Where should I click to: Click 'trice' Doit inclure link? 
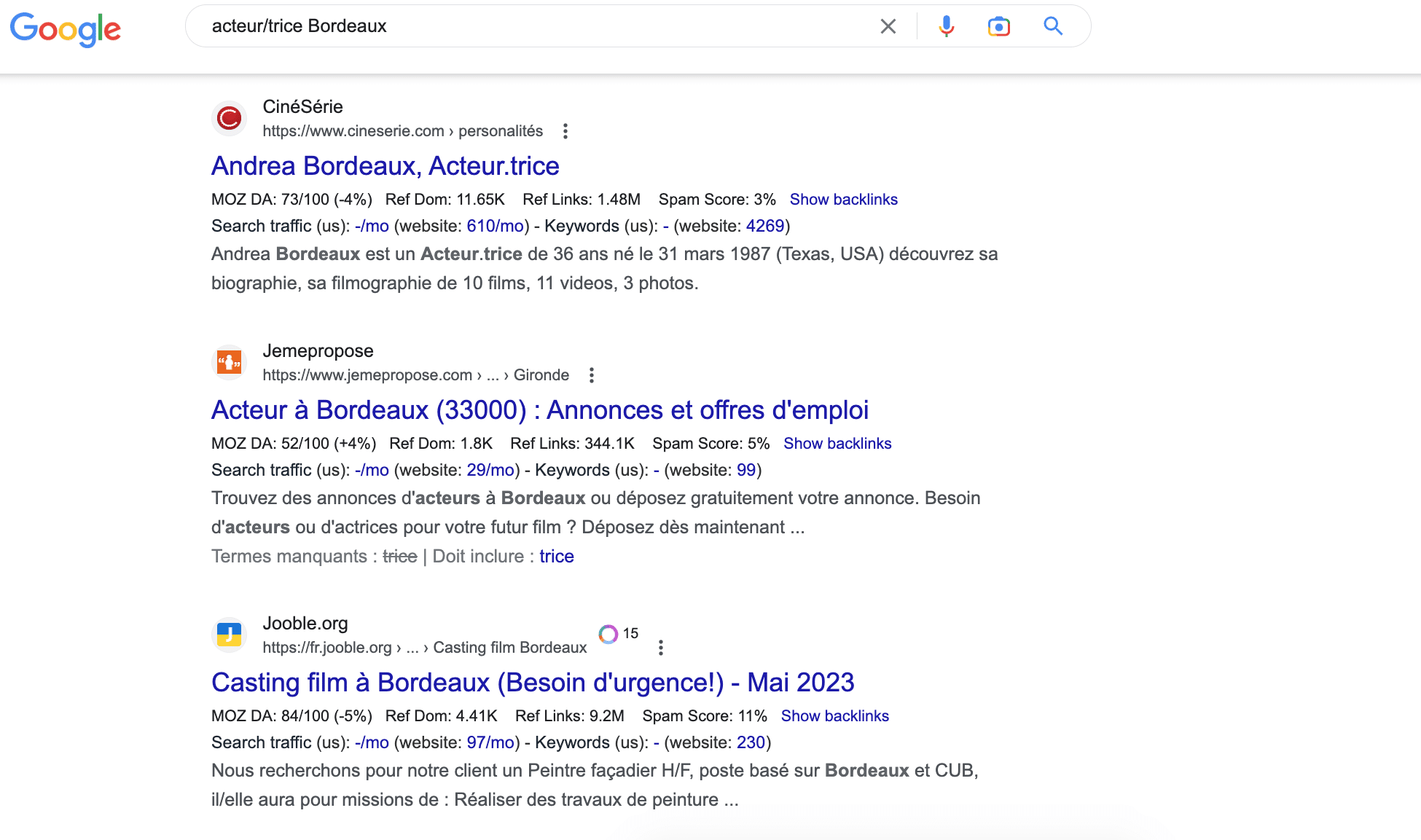coord(557,557)
